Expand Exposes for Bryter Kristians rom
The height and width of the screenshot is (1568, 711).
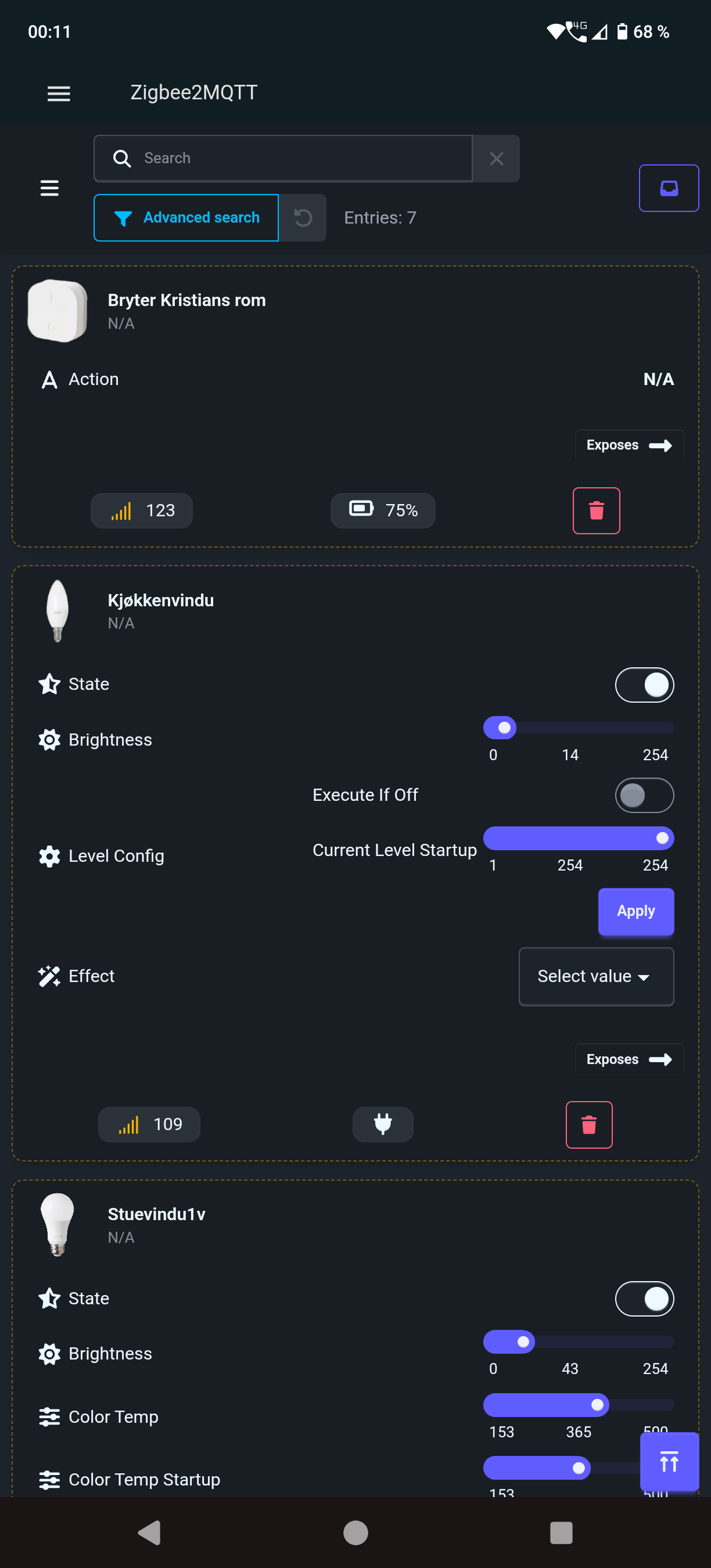point(629,445)
